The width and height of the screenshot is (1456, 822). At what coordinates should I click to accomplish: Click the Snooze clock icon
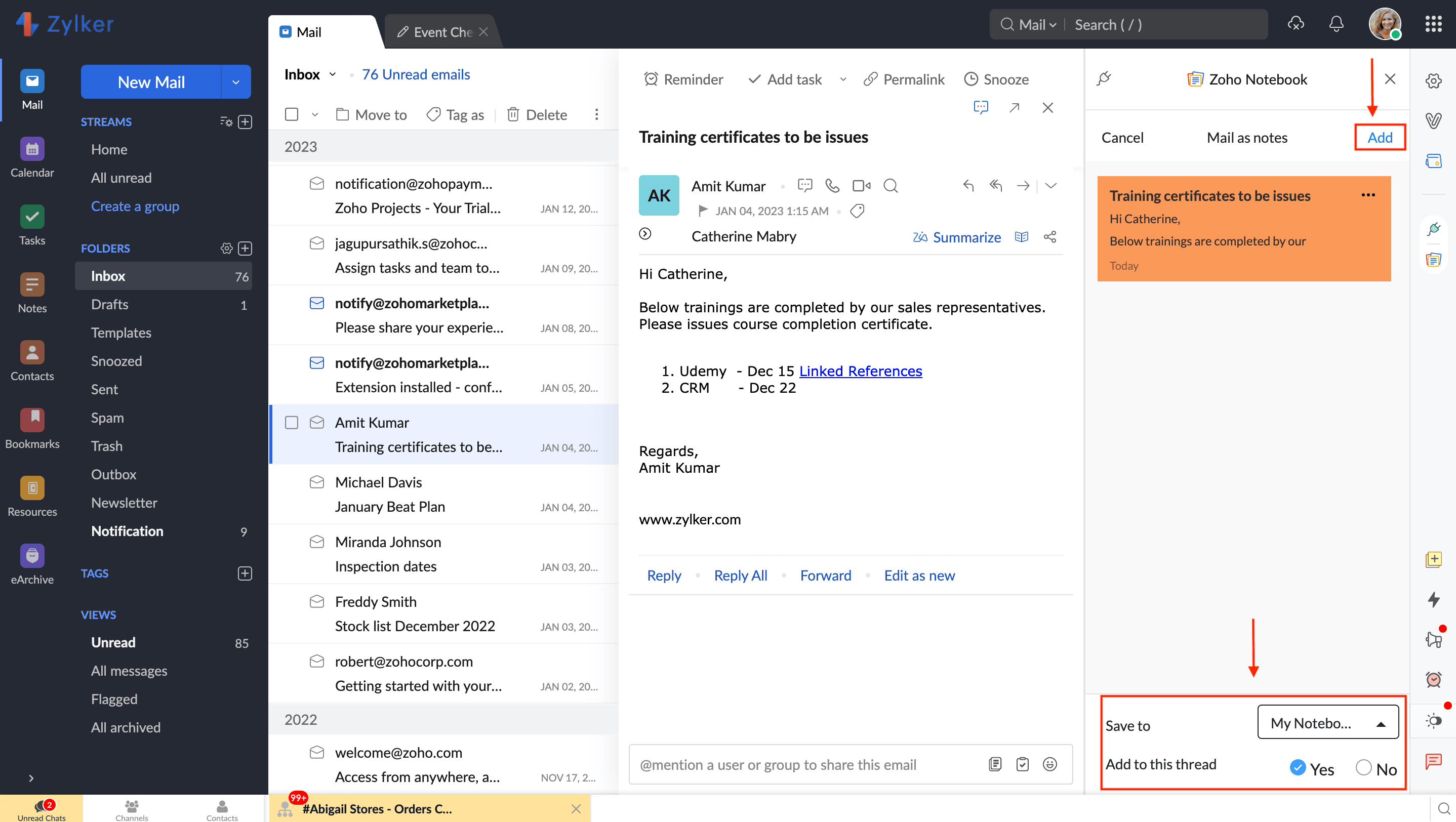[x=970, y=79]
